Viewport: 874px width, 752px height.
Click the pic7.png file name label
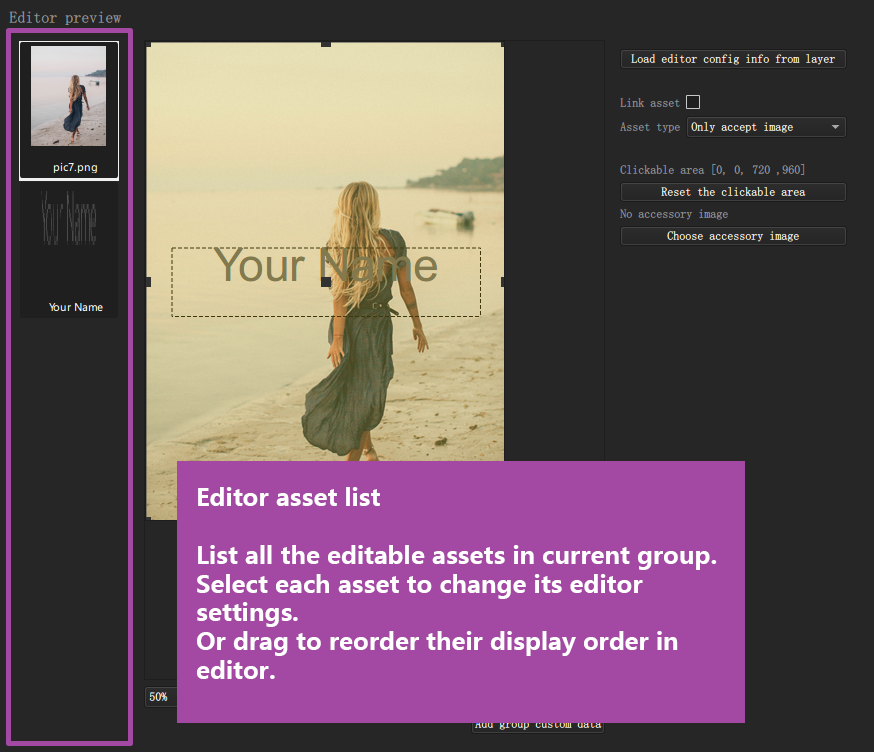75,167
